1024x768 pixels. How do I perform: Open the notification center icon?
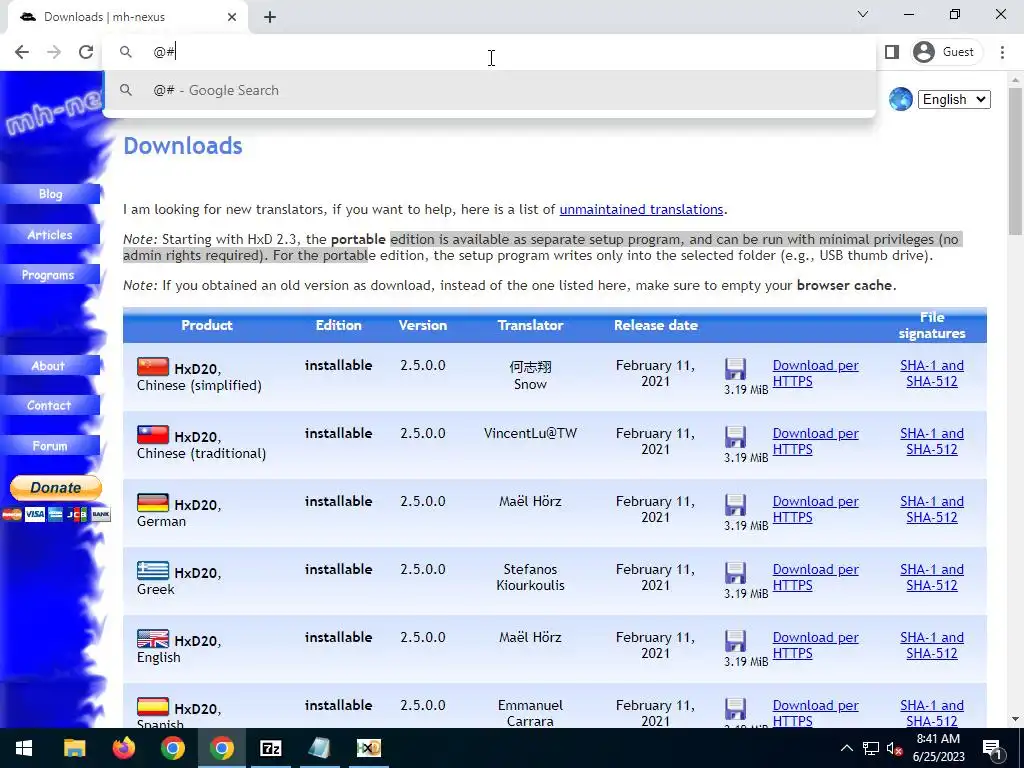(991, 748)
